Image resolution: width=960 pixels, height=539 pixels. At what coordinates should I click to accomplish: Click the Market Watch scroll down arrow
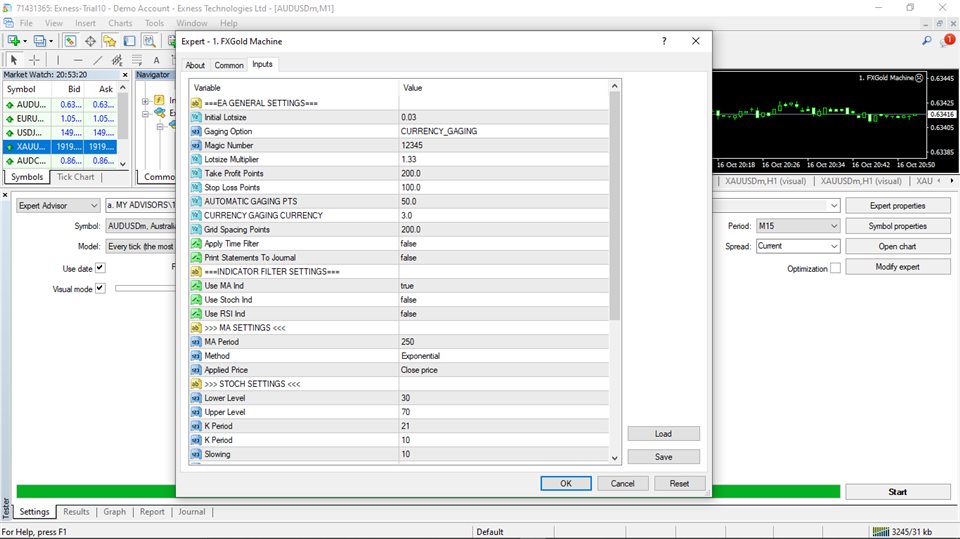pyautogui.click(x=123, y=164)
